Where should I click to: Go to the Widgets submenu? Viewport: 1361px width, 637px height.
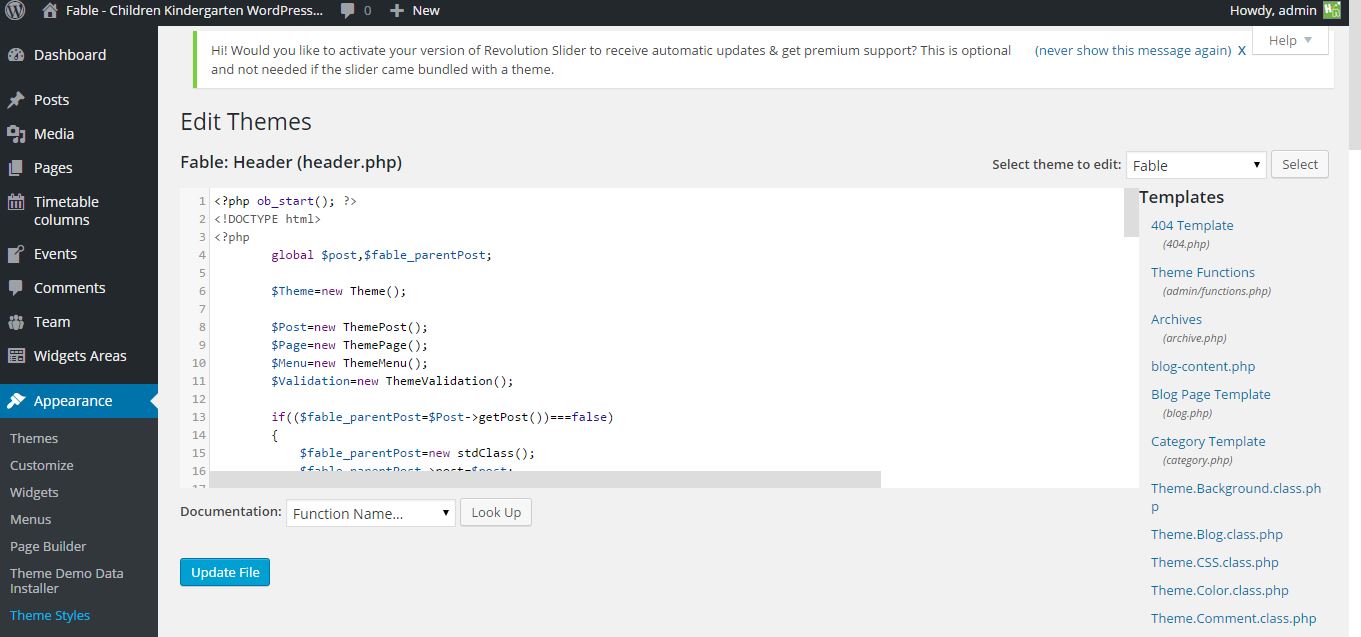(34, 492)
